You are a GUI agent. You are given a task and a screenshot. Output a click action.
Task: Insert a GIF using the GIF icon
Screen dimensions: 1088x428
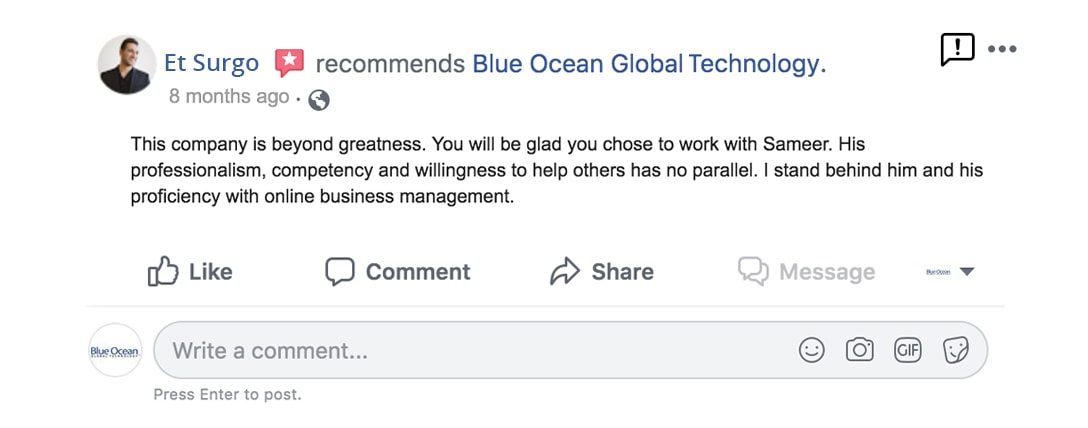(908, 350)
